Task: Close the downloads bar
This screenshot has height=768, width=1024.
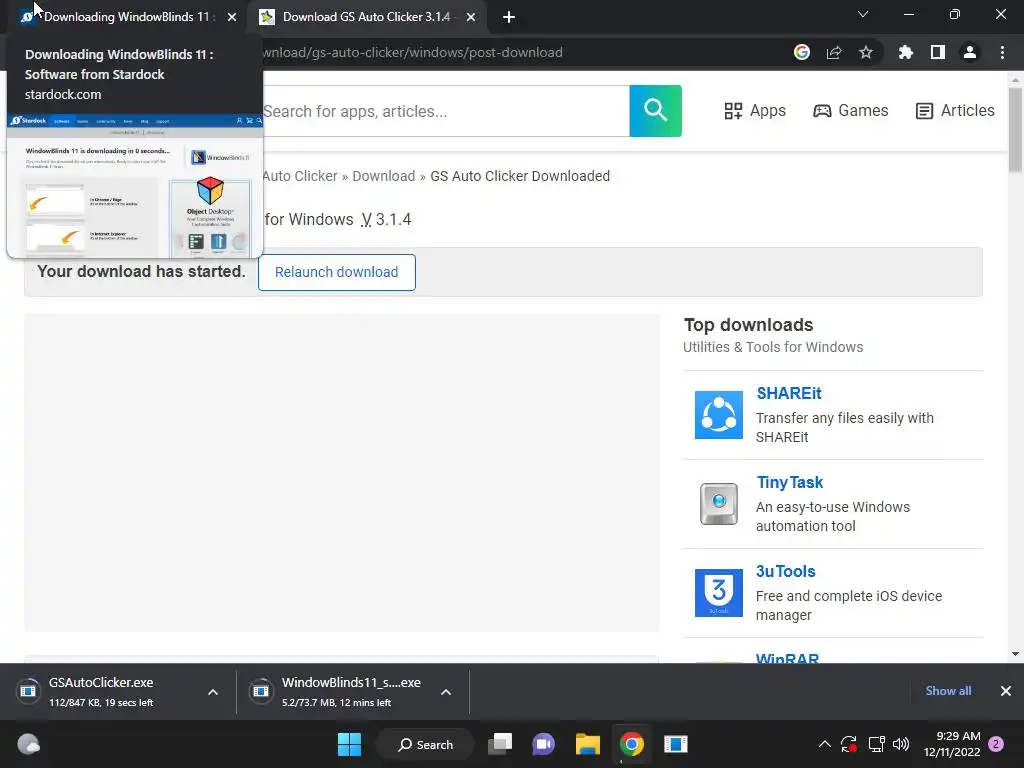Action: click(1006, 691)
